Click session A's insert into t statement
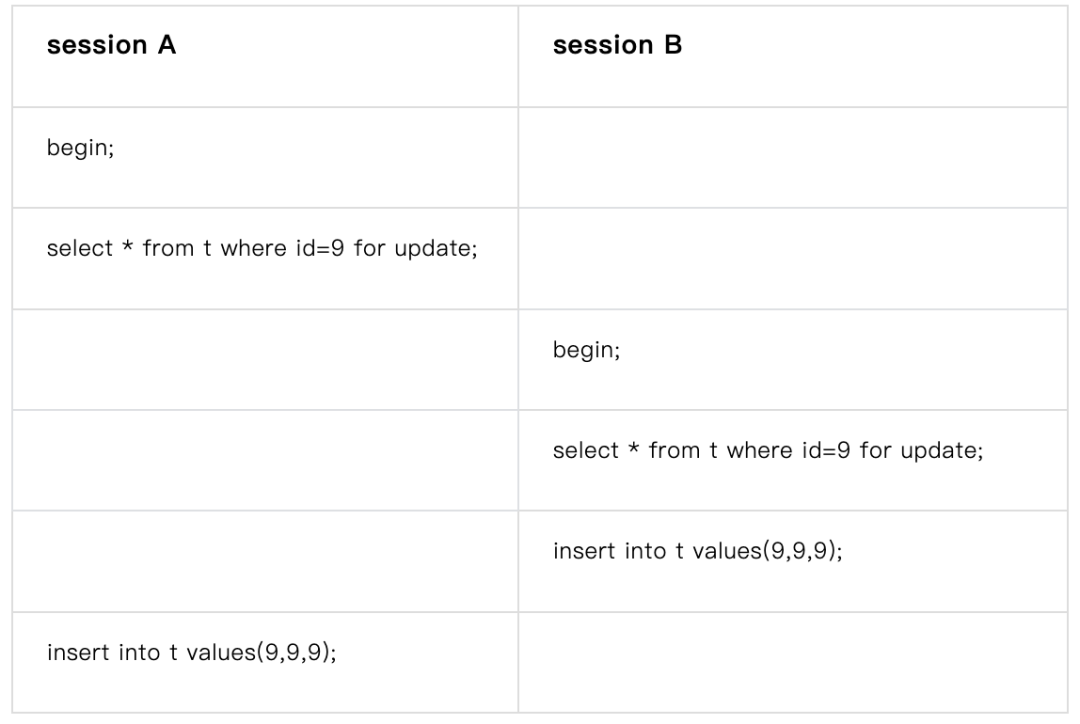 pyautogui.click(x=191, y=653)
